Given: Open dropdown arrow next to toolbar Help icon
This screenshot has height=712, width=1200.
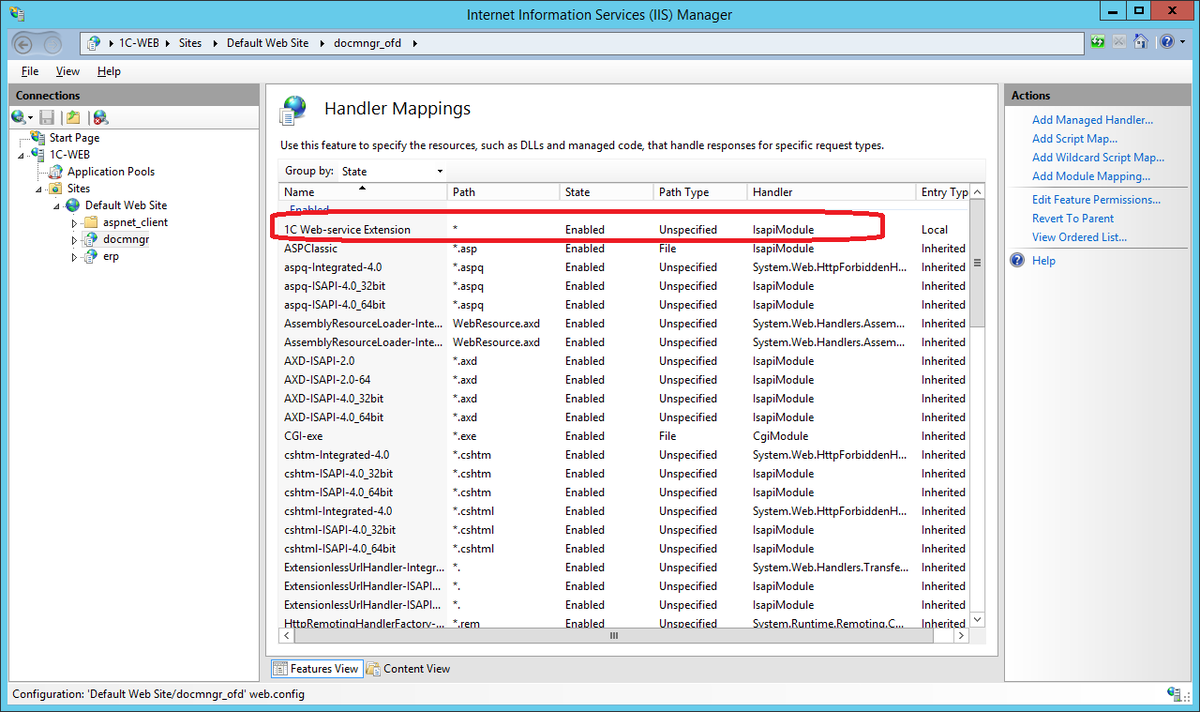Looking at the screenshot, I should (x=1180, y=43).
